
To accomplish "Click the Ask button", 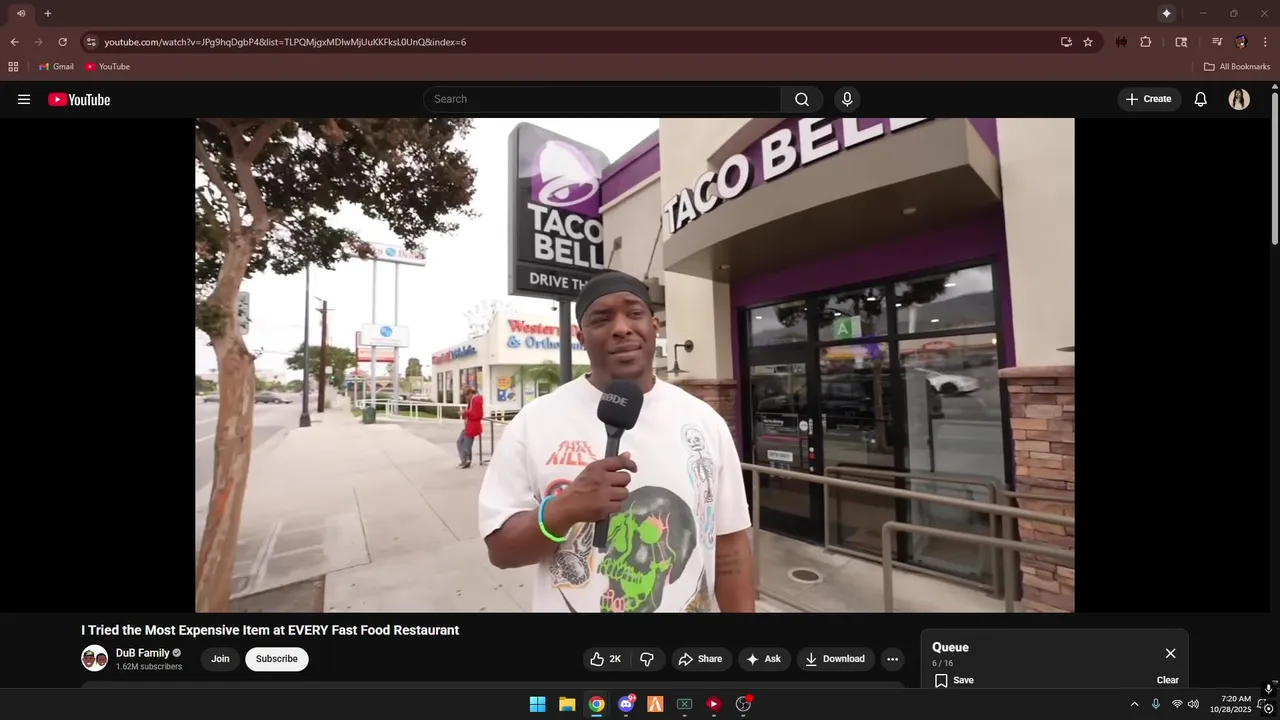I will tap(764, 659).
